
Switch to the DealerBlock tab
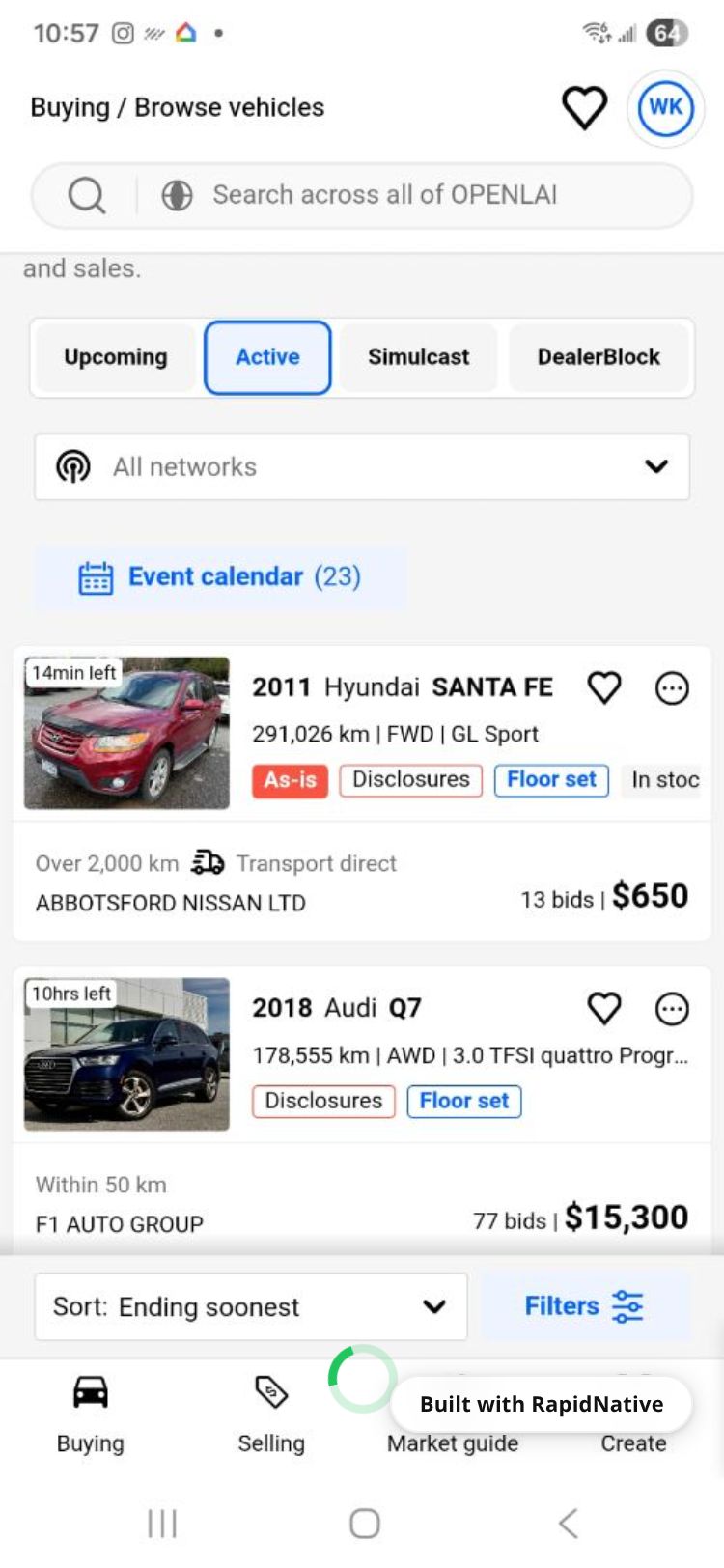point(599,357)
